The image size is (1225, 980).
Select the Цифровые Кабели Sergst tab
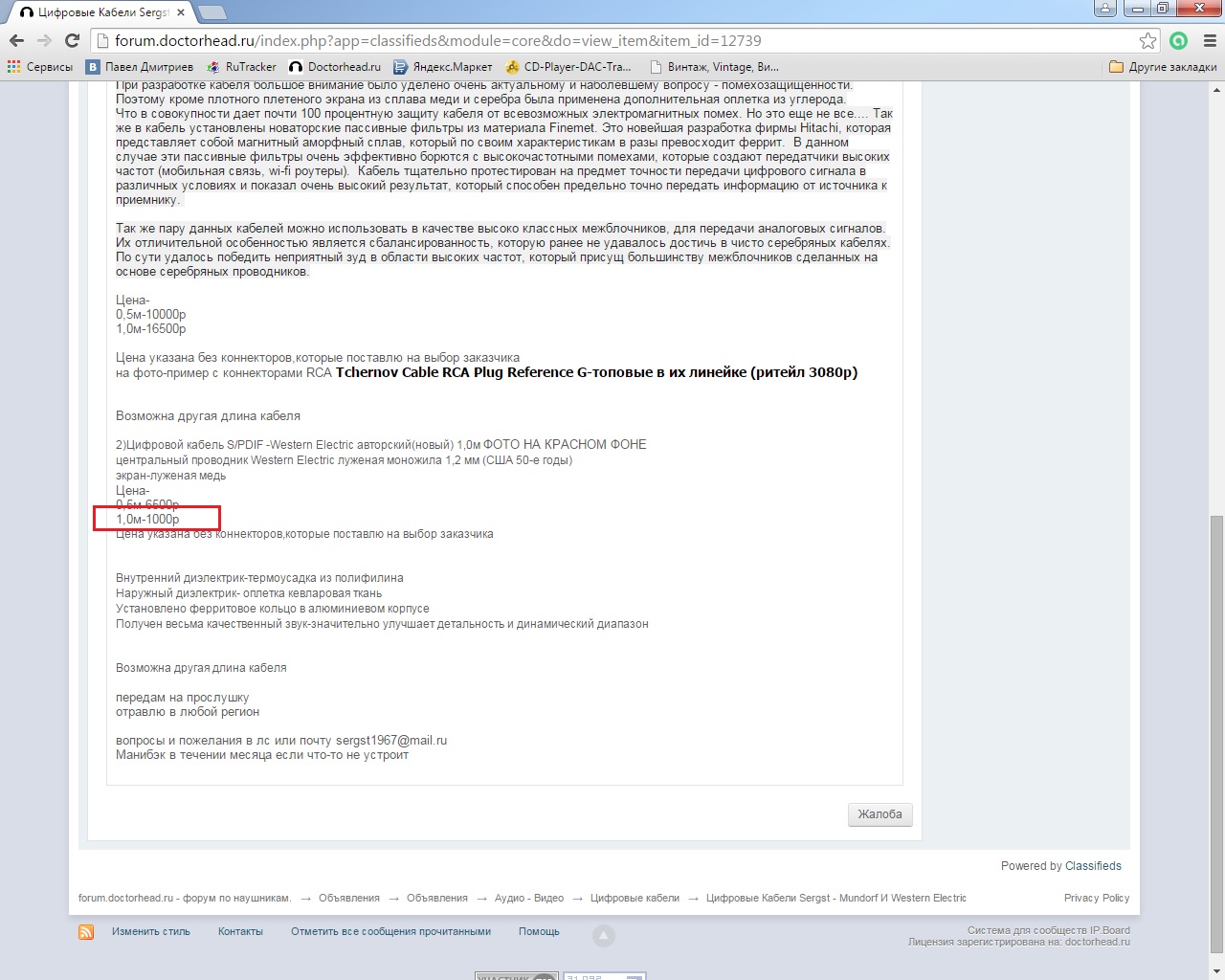(100, 12)
